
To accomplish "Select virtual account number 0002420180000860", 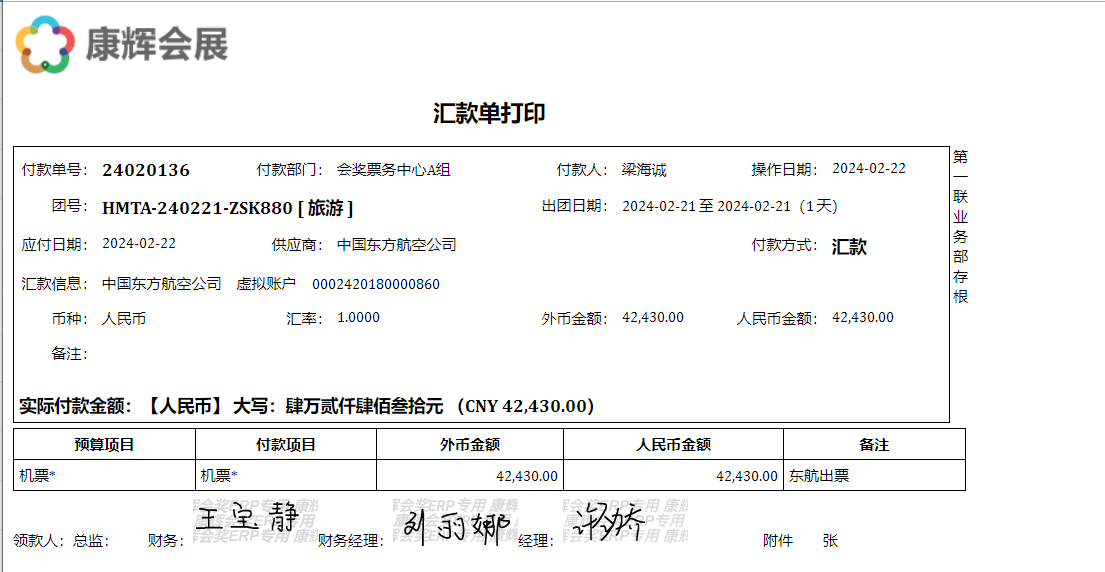I will (376, 284).
